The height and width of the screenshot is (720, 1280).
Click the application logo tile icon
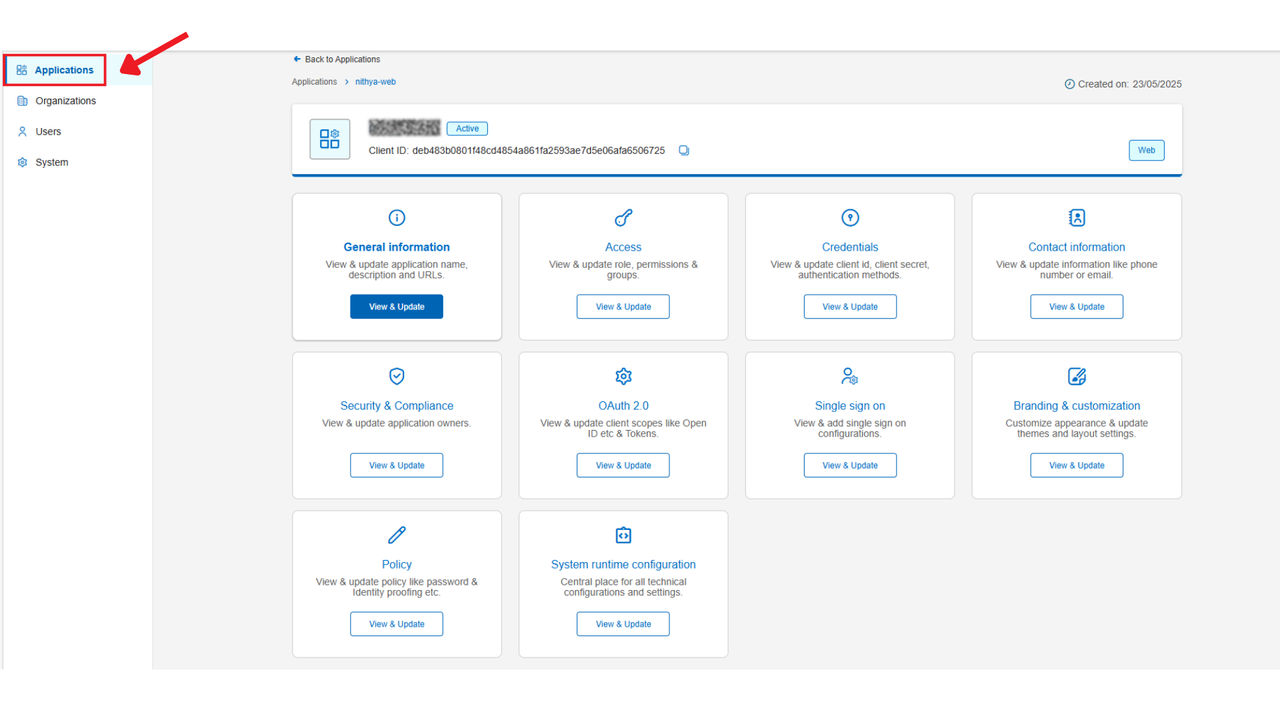[x=330, y=139]
